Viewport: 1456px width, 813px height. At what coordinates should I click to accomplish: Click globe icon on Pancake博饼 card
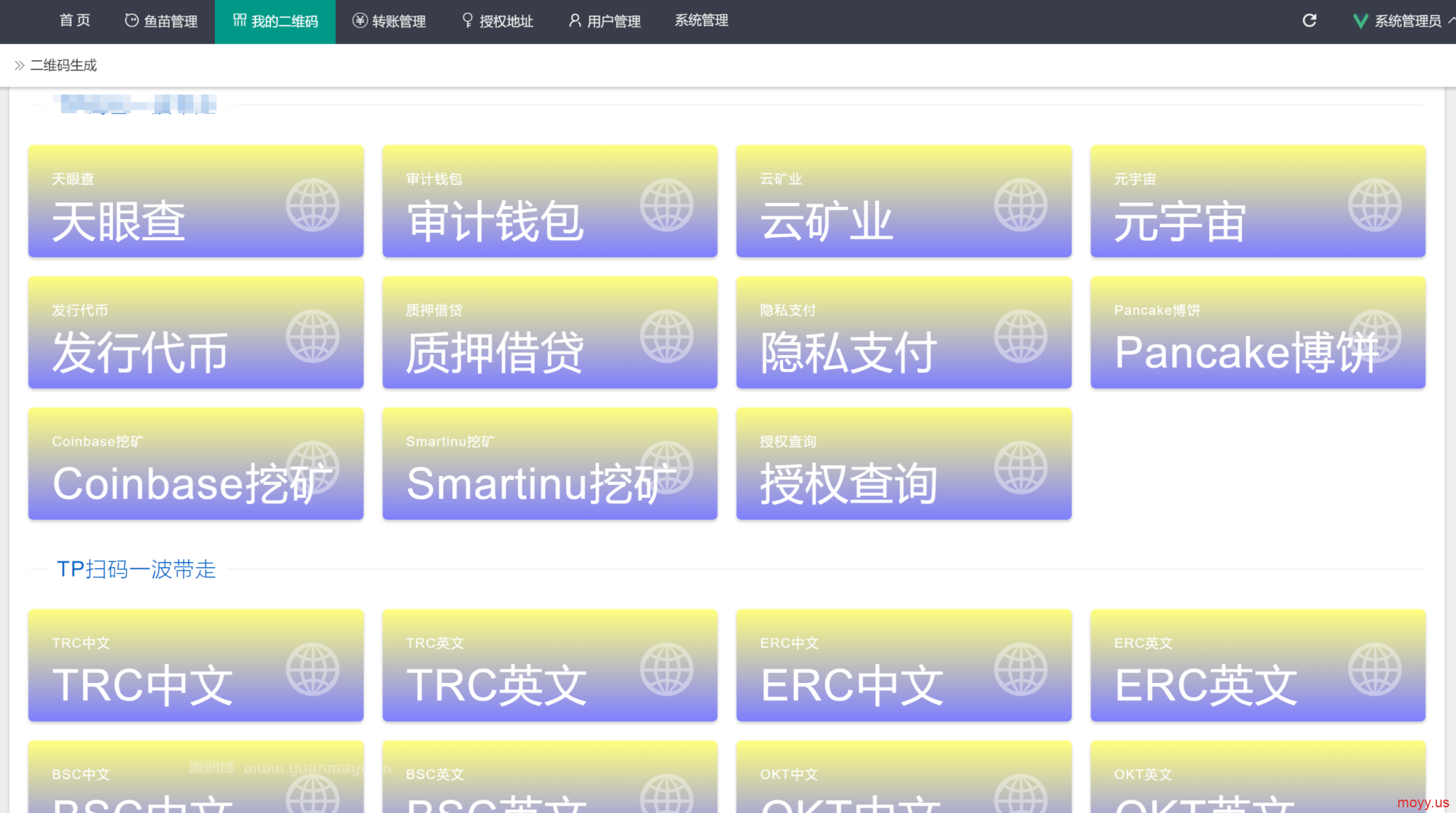[x=1375, y=337]
